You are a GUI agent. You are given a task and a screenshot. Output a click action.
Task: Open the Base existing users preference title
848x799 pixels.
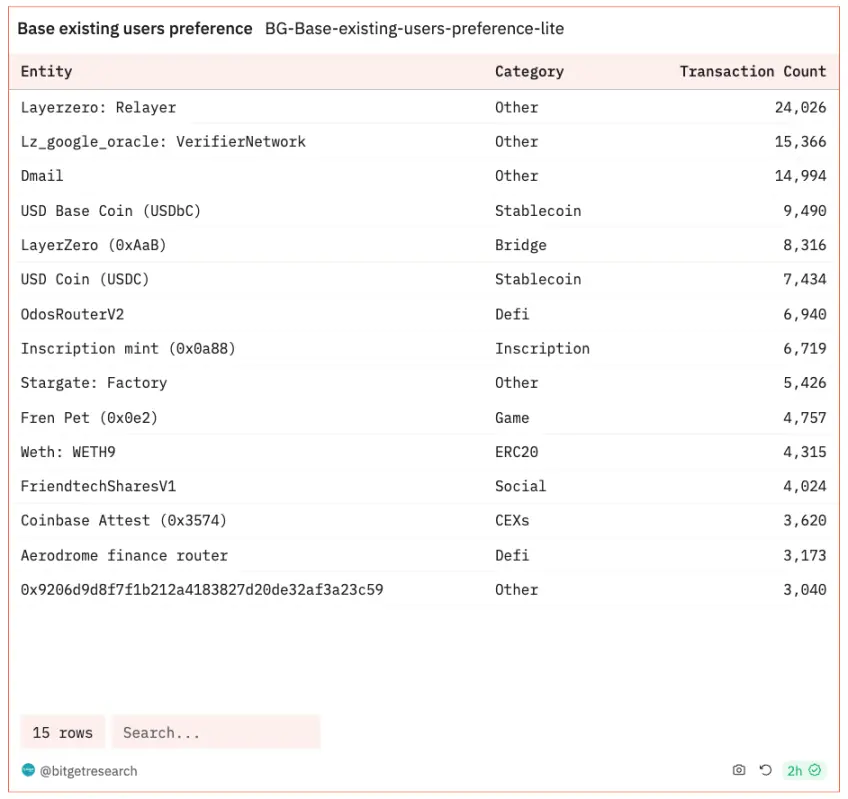point(135,29)
